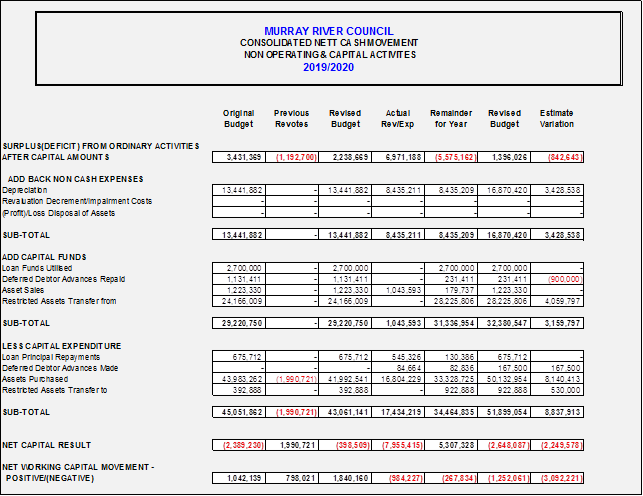Viewport: 643px width, 496px height.
Task: Click the Loan Funds Utilised row label
Action: point(37,268)
